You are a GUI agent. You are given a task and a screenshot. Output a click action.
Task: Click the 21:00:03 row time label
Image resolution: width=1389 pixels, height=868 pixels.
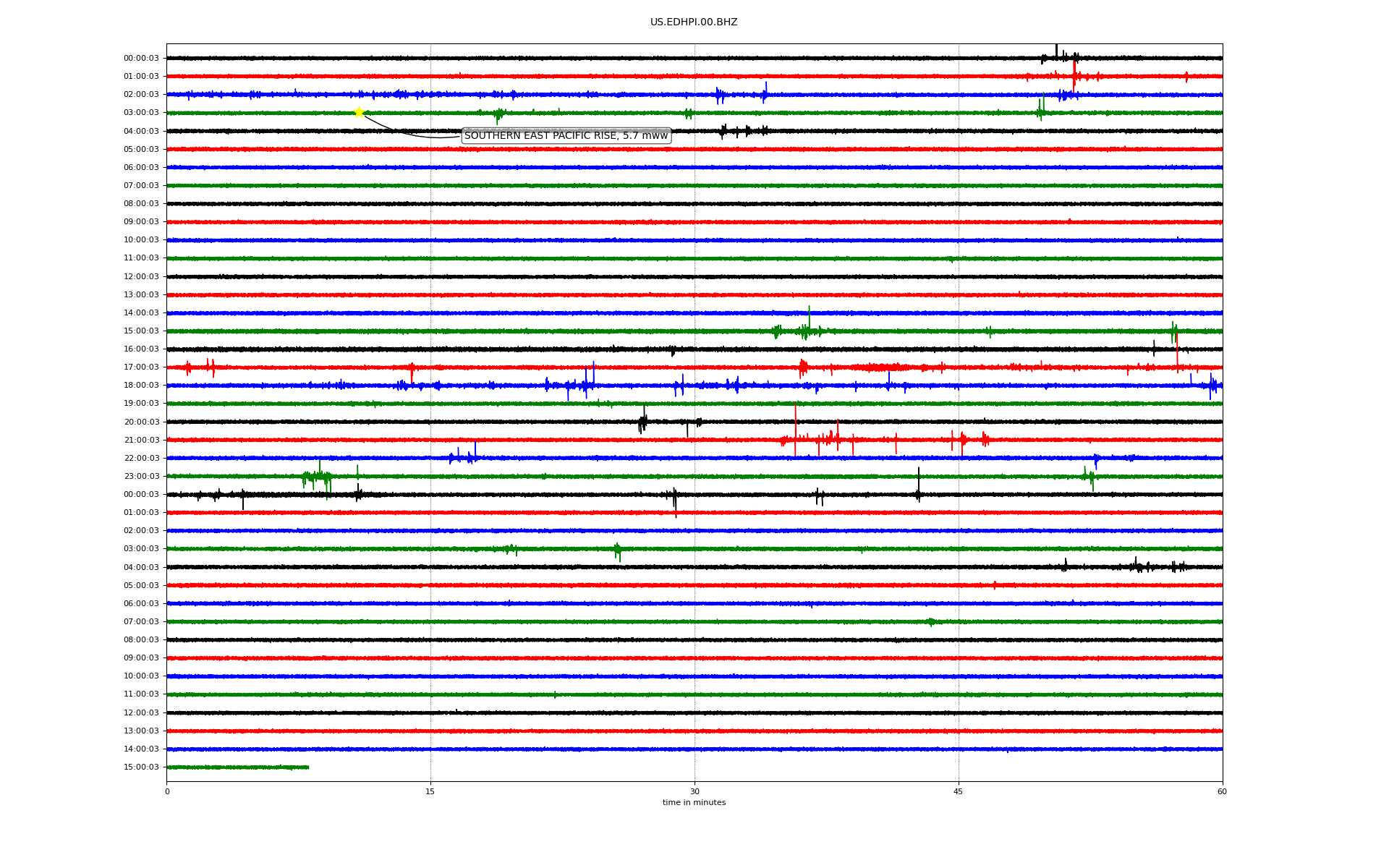pos(141,441)
